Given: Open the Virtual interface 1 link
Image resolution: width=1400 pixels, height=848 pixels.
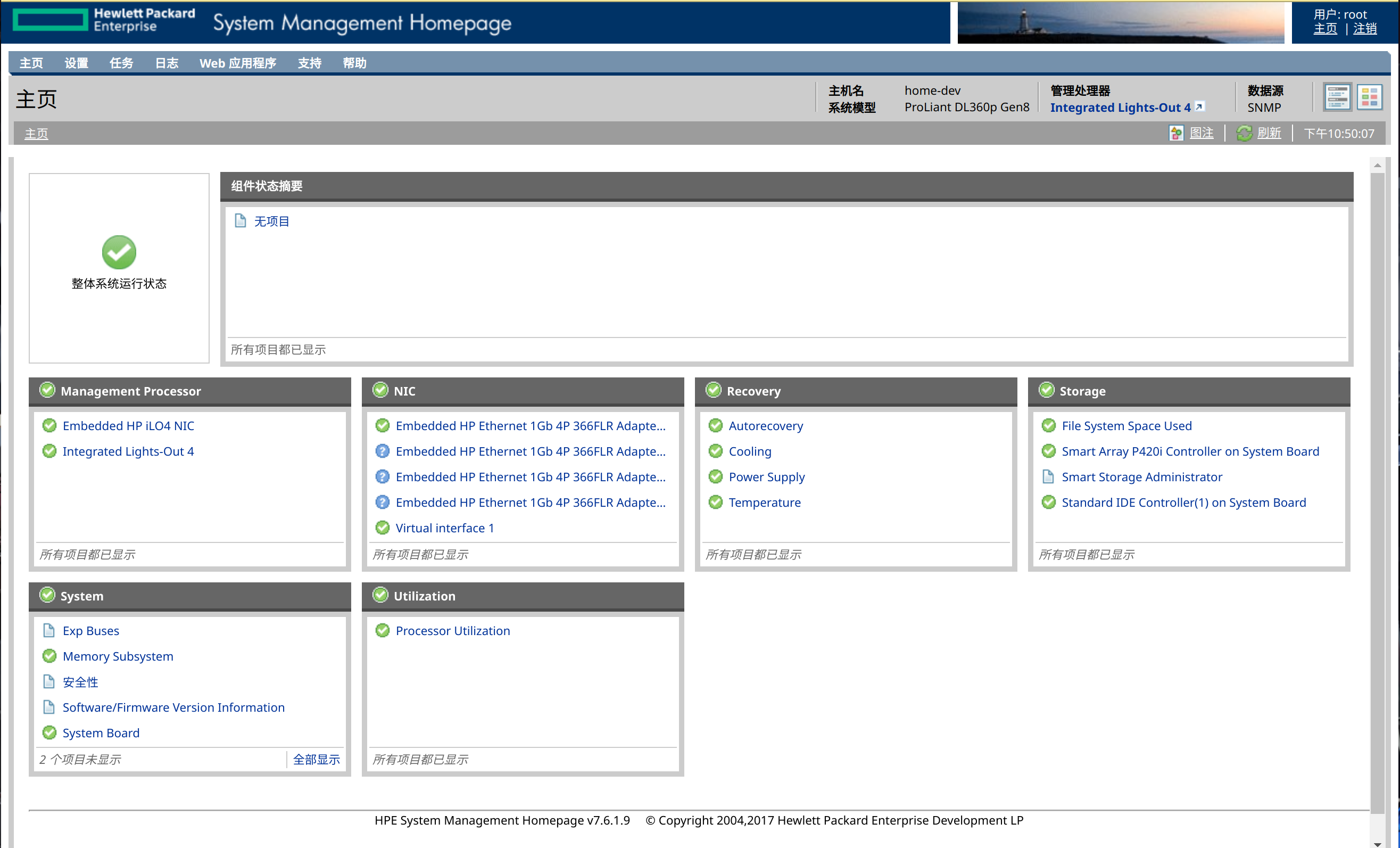Looking at the screenshot, I should click(445, 528).
